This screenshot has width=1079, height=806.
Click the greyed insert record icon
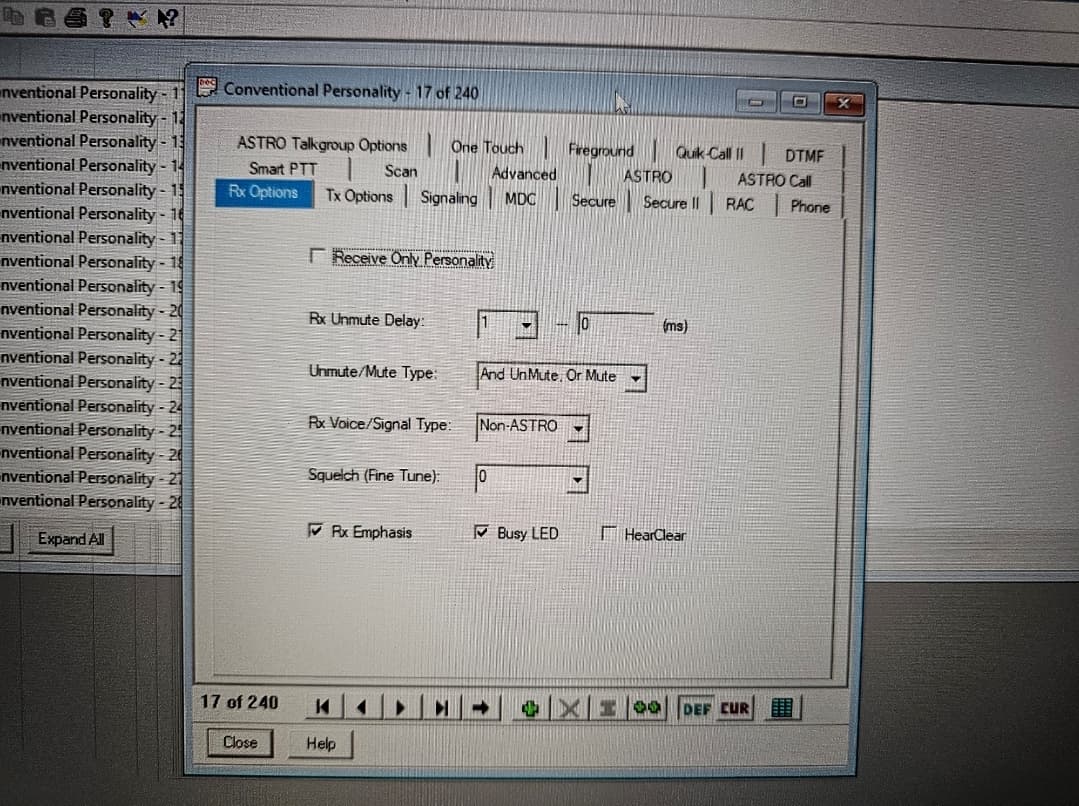point(608,708)
